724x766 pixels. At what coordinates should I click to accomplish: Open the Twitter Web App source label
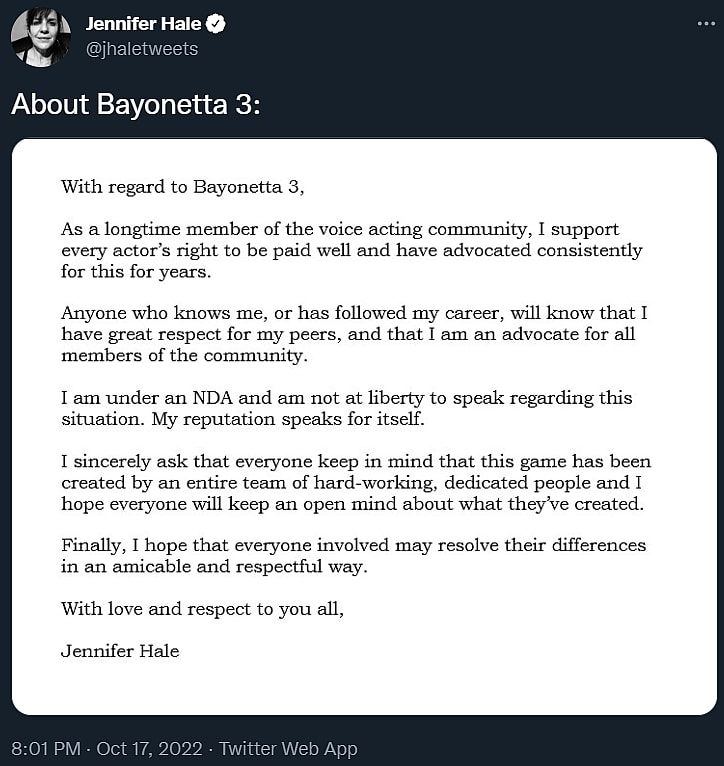pyautogui.click(x=288, y=748)
